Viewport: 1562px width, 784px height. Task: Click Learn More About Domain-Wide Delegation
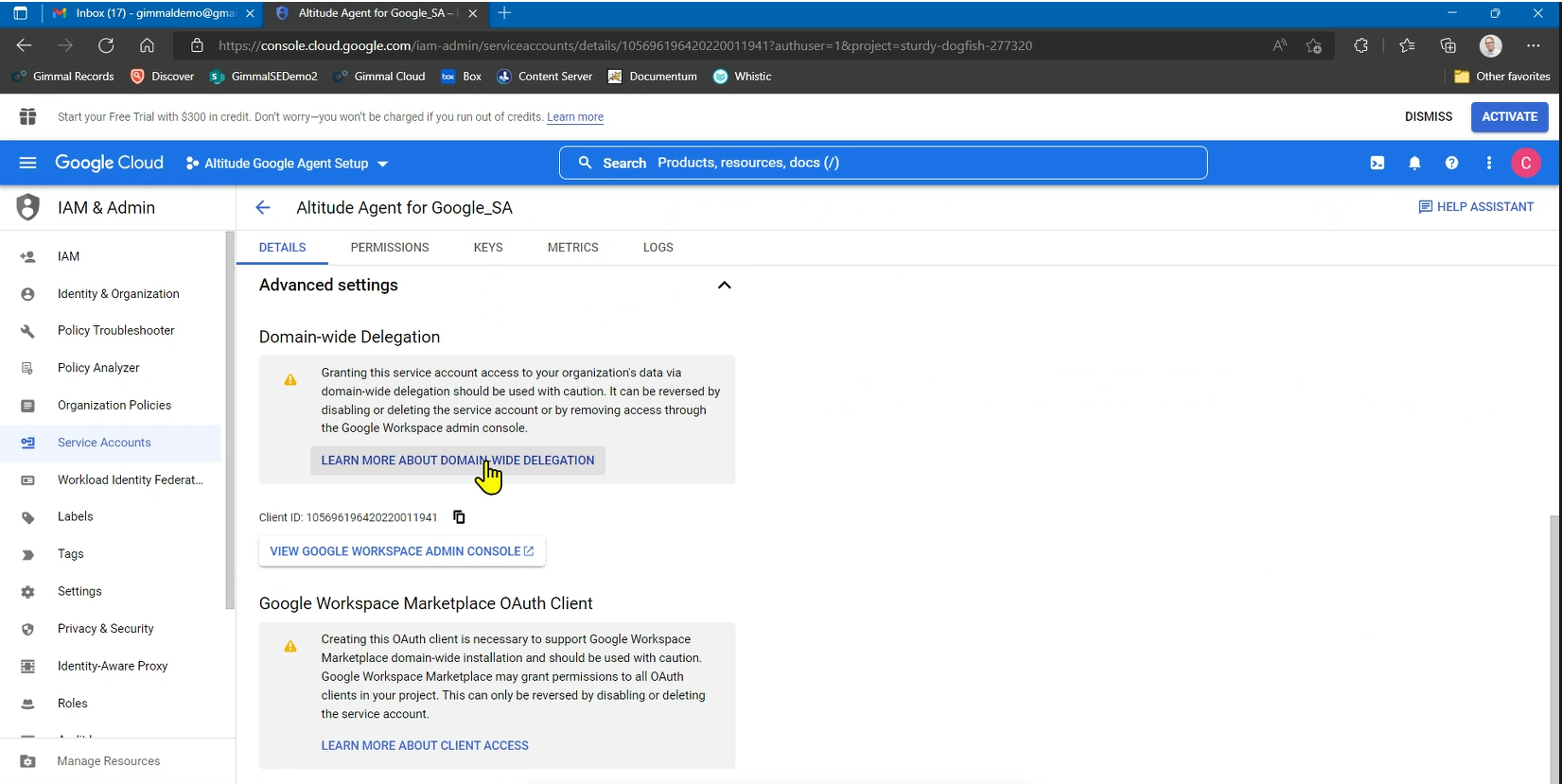click(457, 461)
